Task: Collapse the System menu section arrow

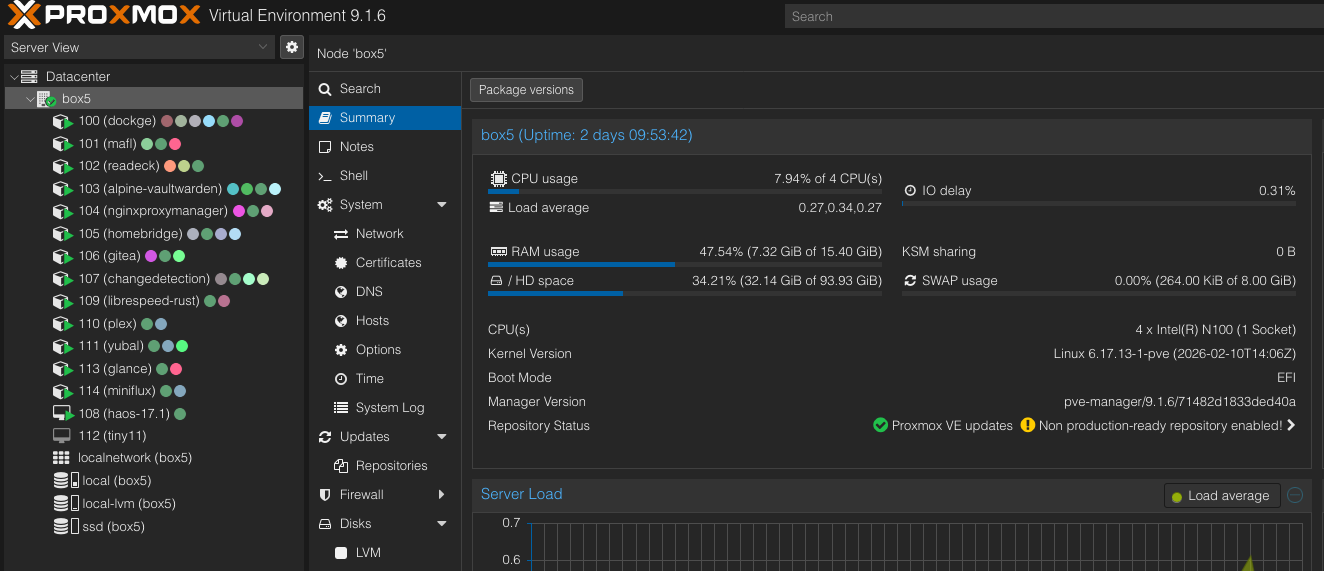Action: coord(442,205)
